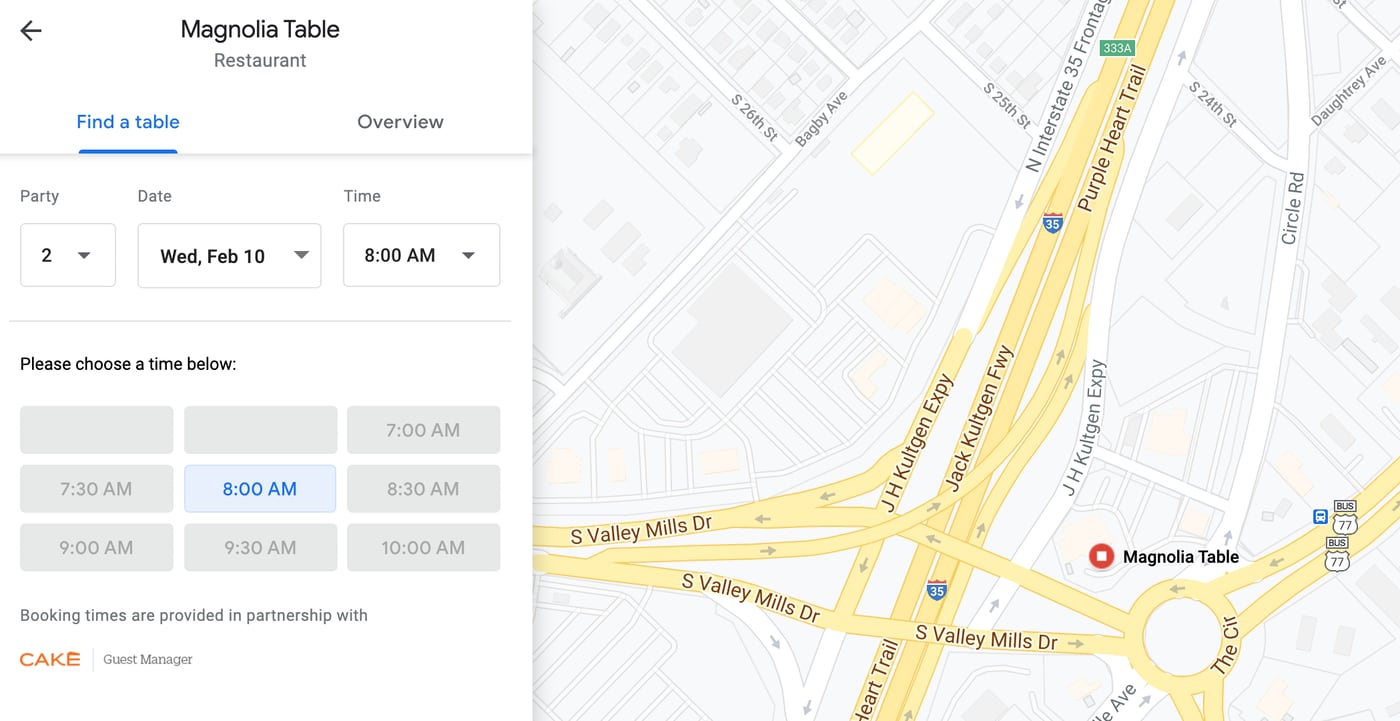Select the 9:30 AM time slot

point(260,548)
